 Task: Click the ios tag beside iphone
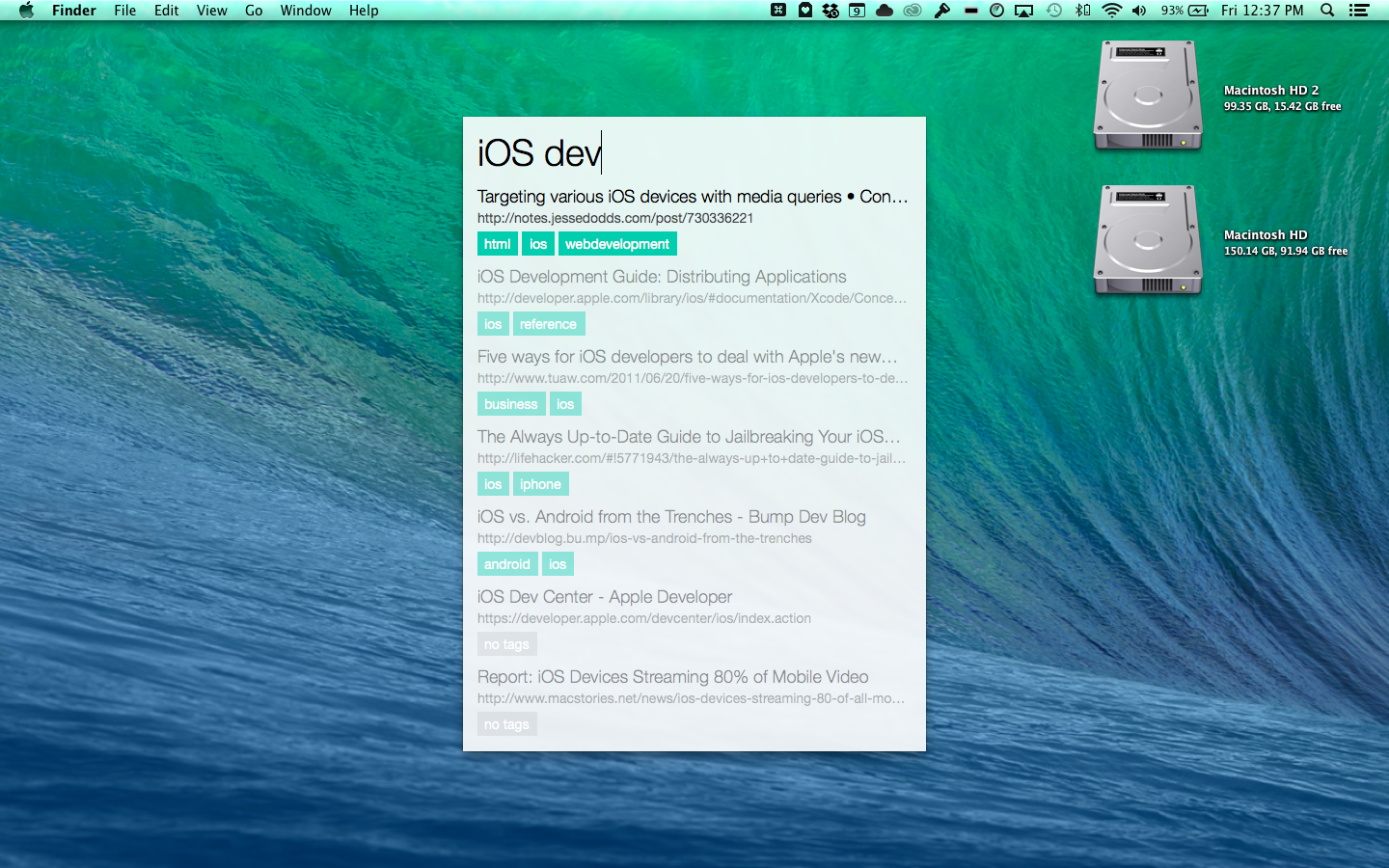click(493, 484)
